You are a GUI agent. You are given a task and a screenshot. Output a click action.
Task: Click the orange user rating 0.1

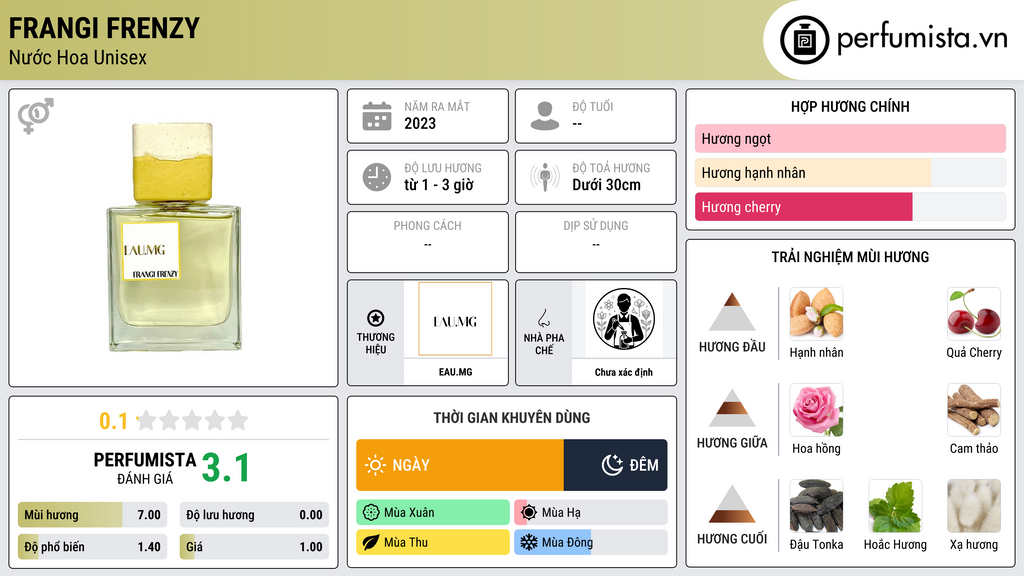[x=113, y=421]
